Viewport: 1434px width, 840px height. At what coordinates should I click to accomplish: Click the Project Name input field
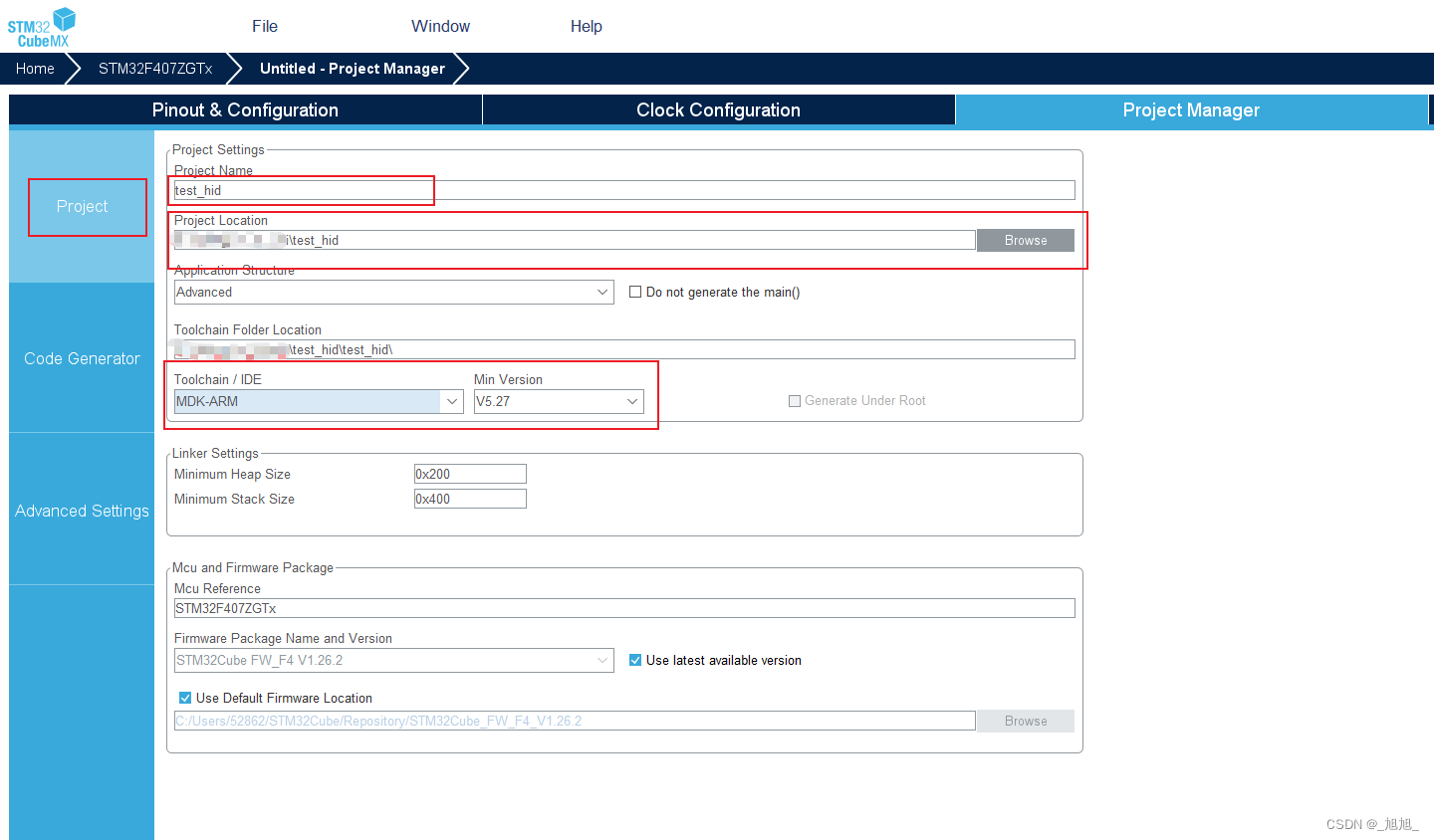(624, 190)
